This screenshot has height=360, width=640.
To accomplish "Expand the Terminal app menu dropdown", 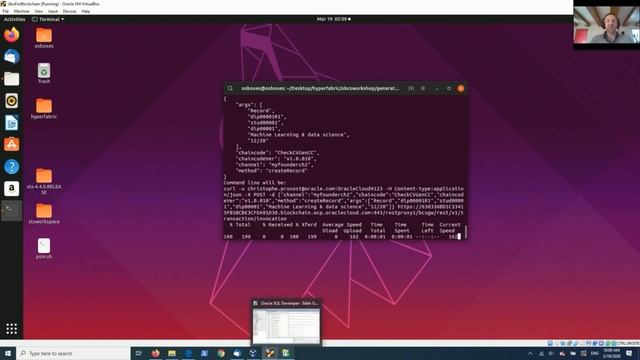I will point(48,19).
